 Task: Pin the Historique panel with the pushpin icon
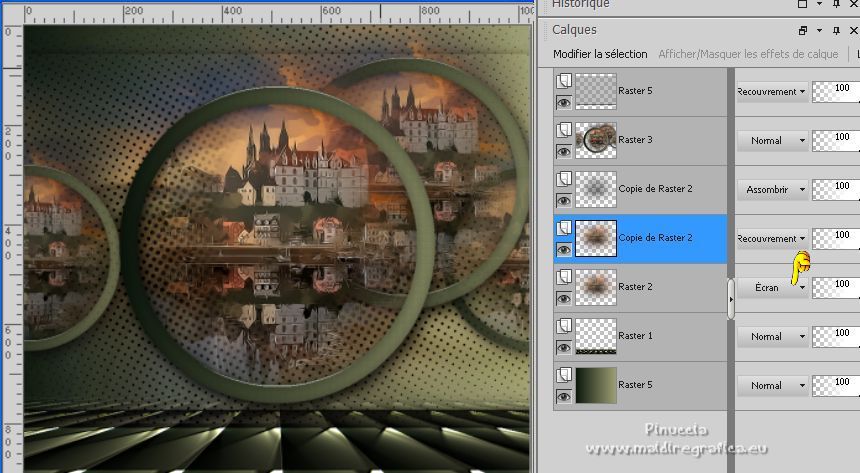coord(836,4)
